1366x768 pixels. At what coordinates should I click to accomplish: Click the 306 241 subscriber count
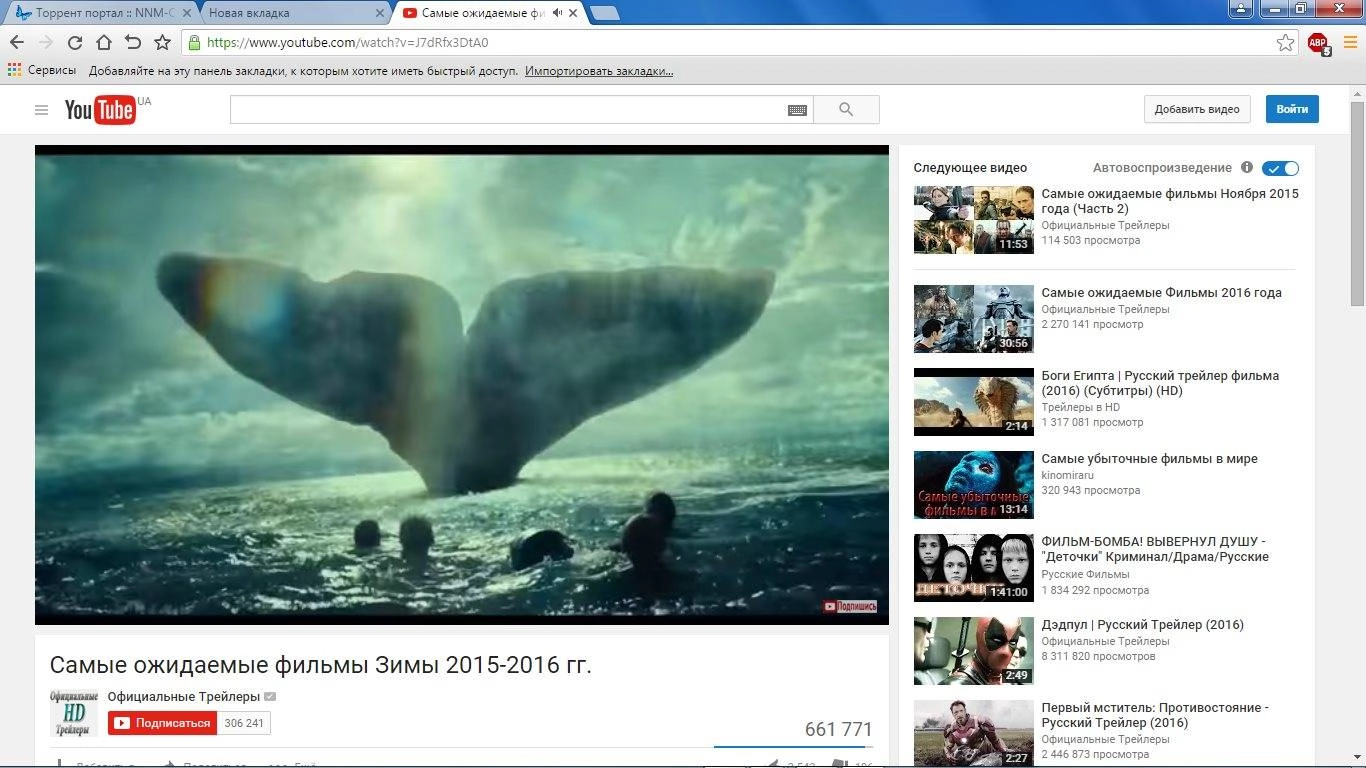click(244, 723)
